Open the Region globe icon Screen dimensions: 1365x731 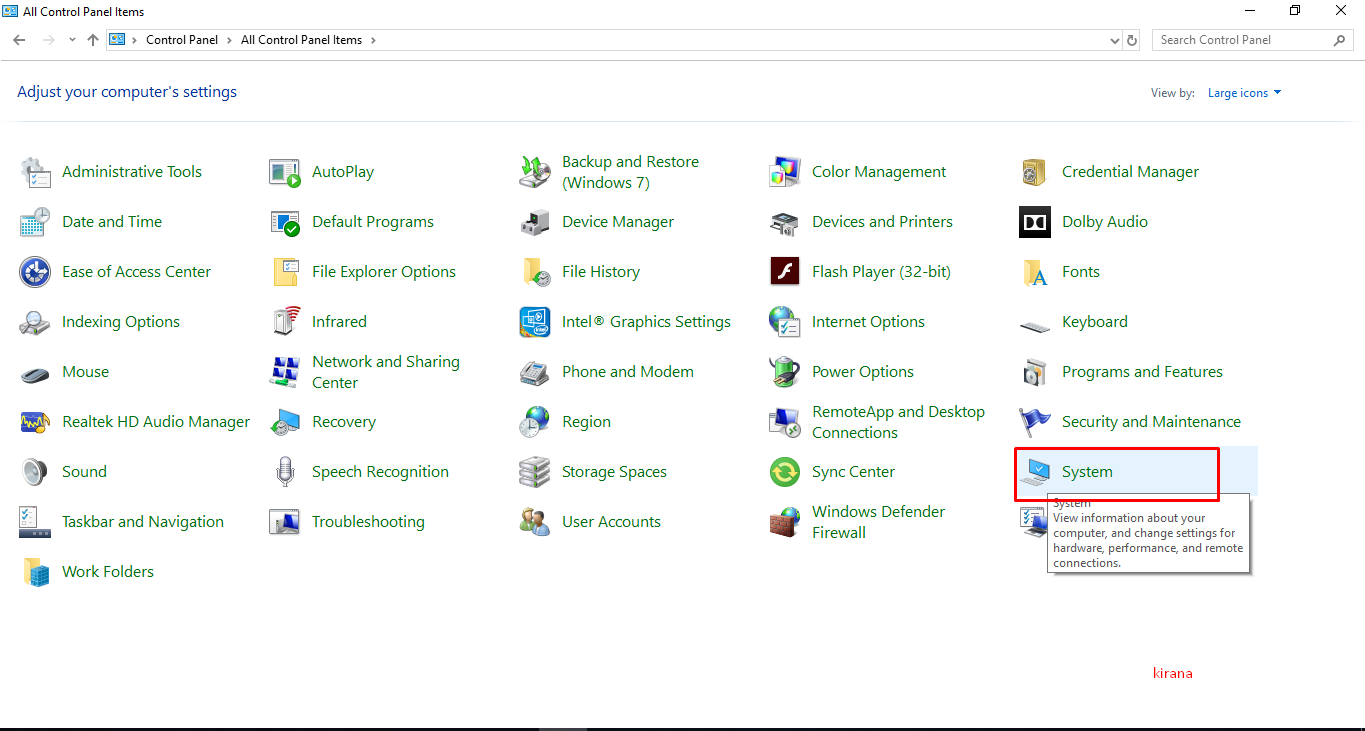[535, 422]
